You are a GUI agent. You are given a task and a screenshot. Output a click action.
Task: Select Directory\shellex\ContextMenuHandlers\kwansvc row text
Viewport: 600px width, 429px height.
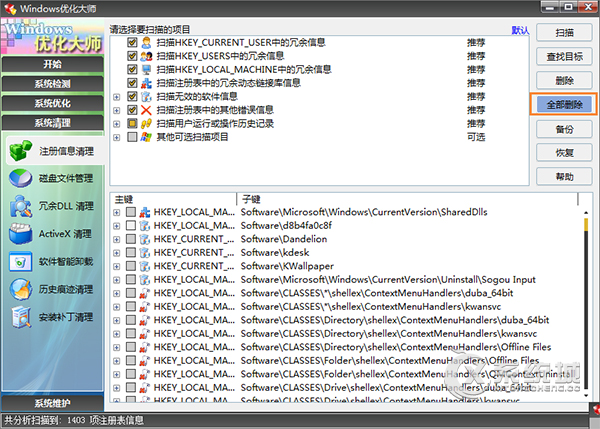click(x=389, y=334)
